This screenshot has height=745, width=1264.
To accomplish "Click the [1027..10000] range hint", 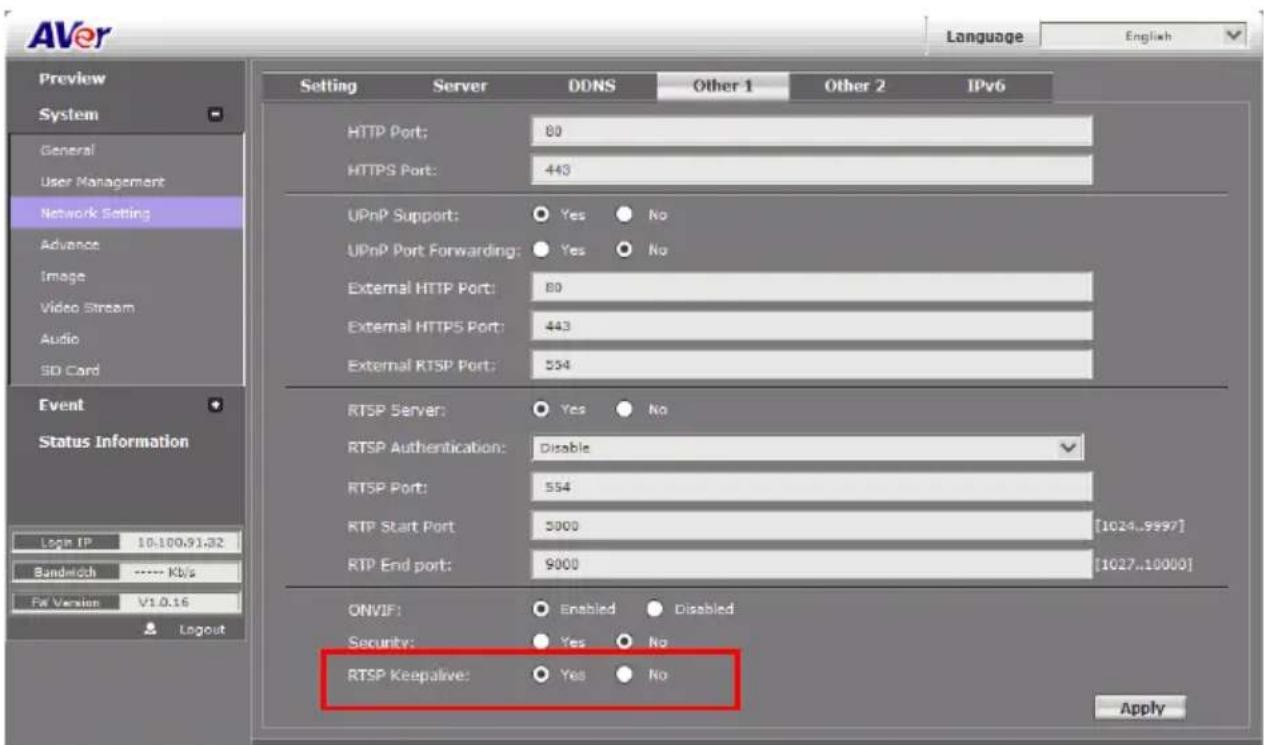I will tap(1145, 566).
